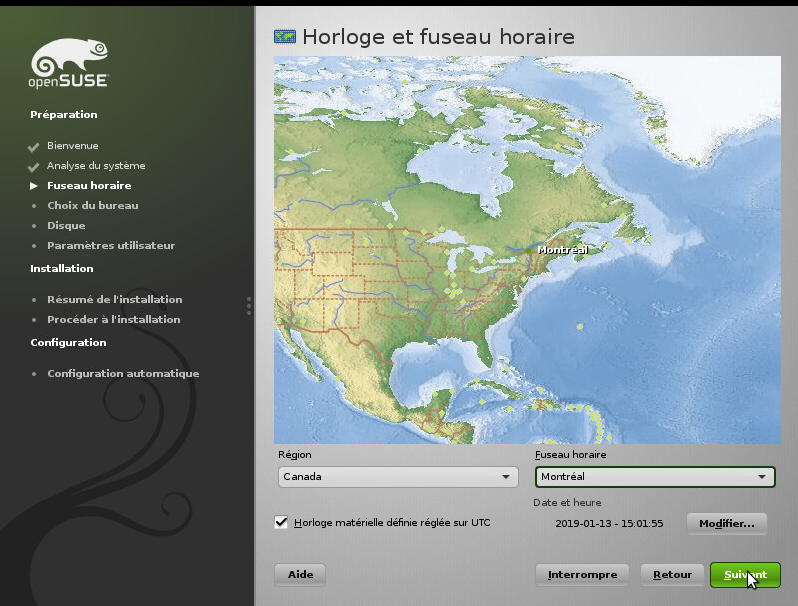Open the Région dropdown showing Canada
The image size is (798, 606).
coord(397,477)
